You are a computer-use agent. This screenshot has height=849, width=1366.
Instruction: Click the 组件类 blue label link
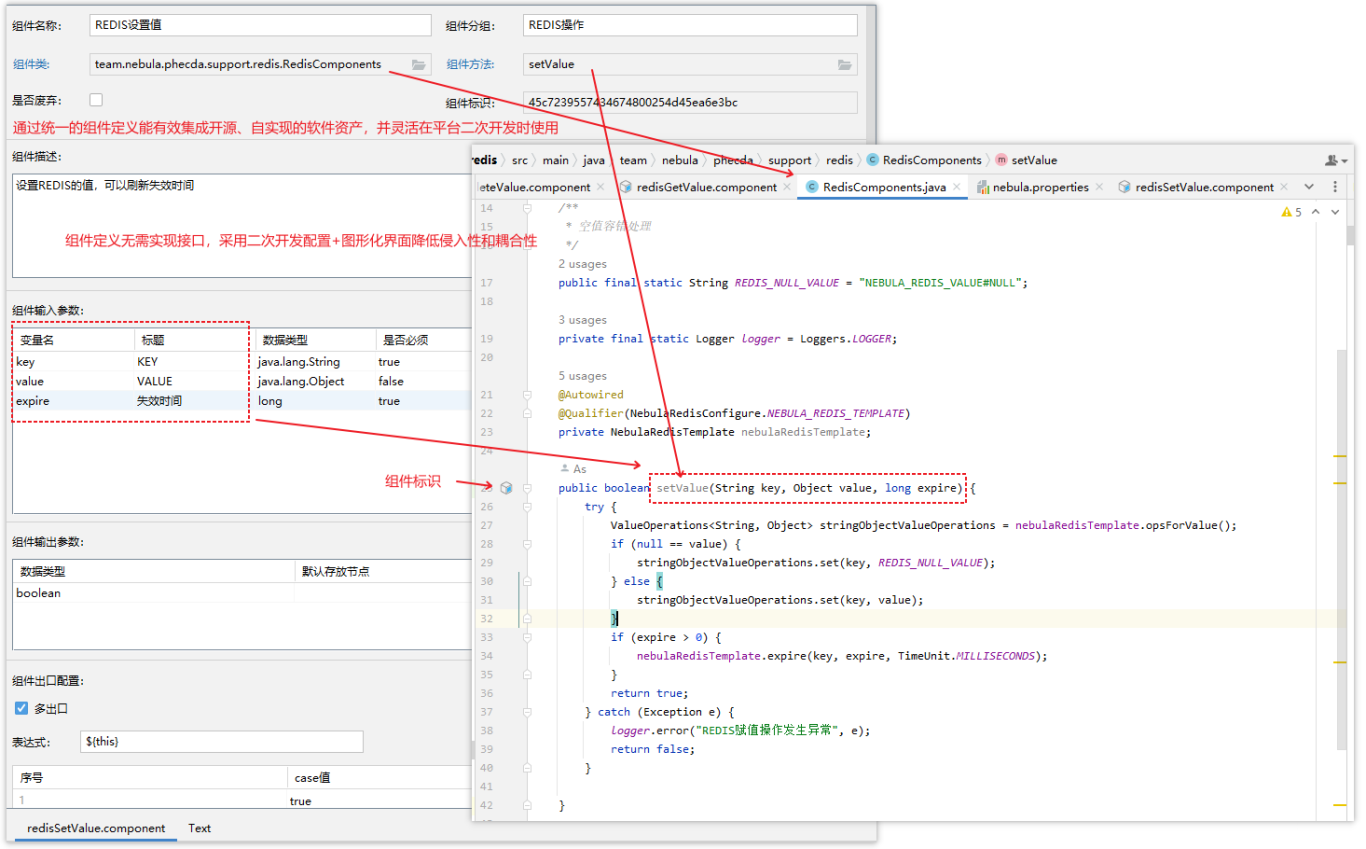click(31, 65)
